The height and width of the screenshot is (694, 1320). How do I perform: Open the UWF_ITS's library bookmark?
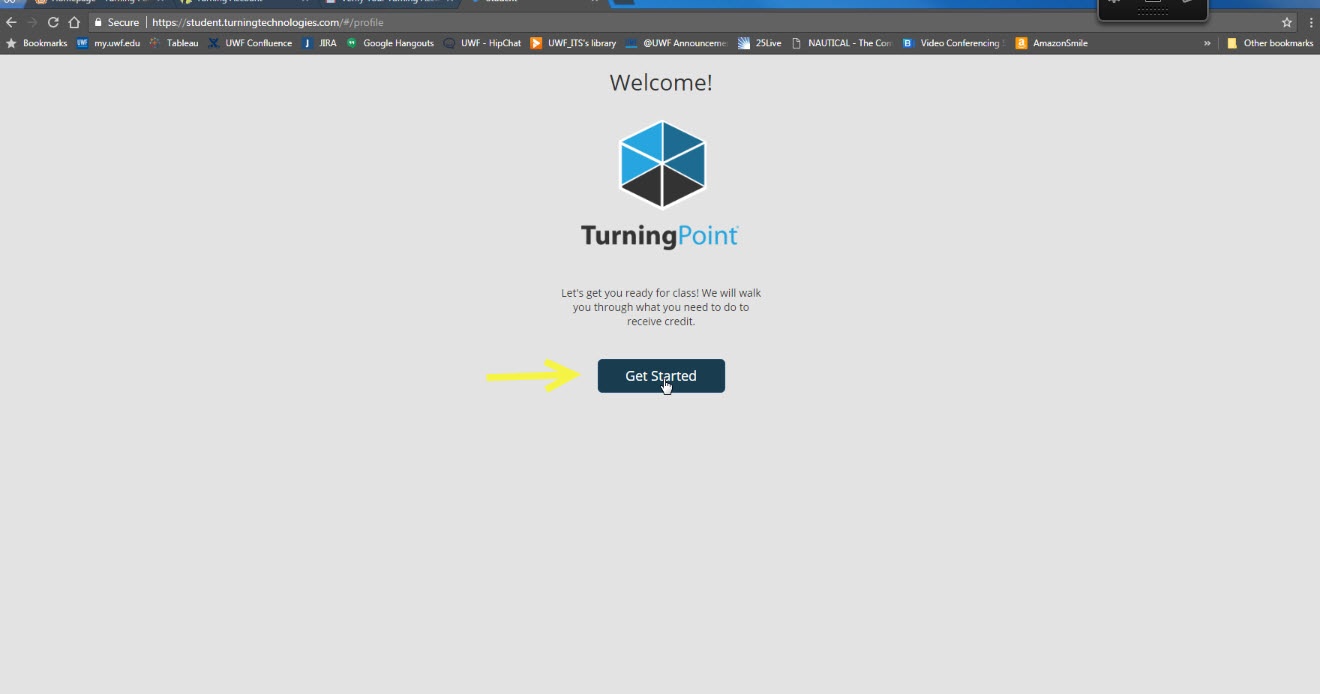574,43
